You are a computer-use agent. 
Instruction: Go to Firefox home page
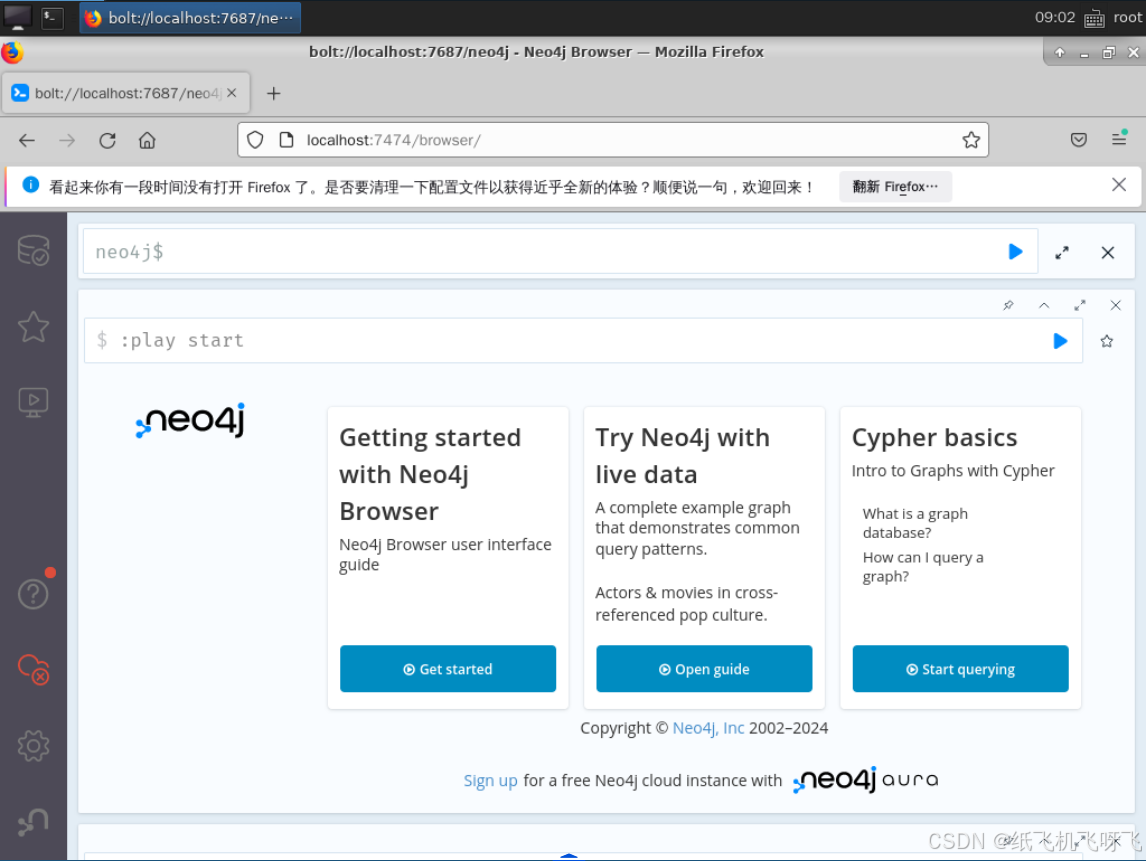[147, 140]
